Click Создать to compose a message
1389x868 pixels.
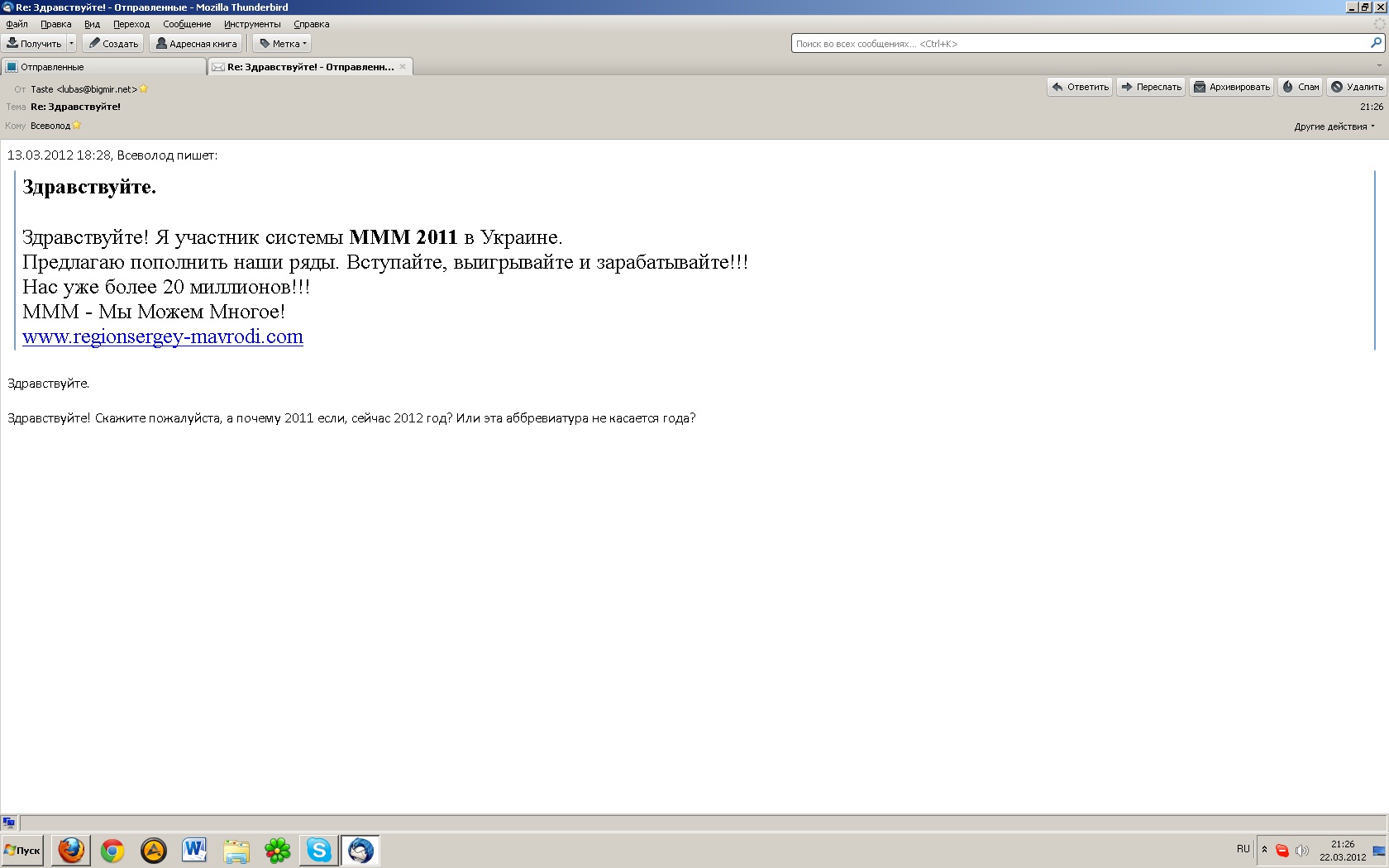click(113, 43)
